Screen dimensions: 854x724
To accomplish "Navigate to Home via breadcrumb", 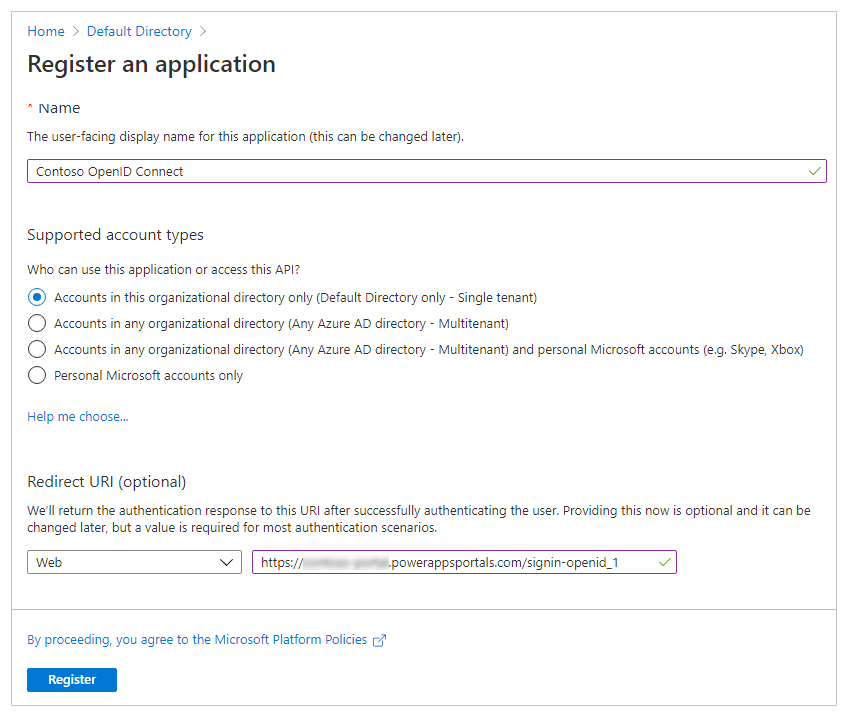I will pos(45,31).
